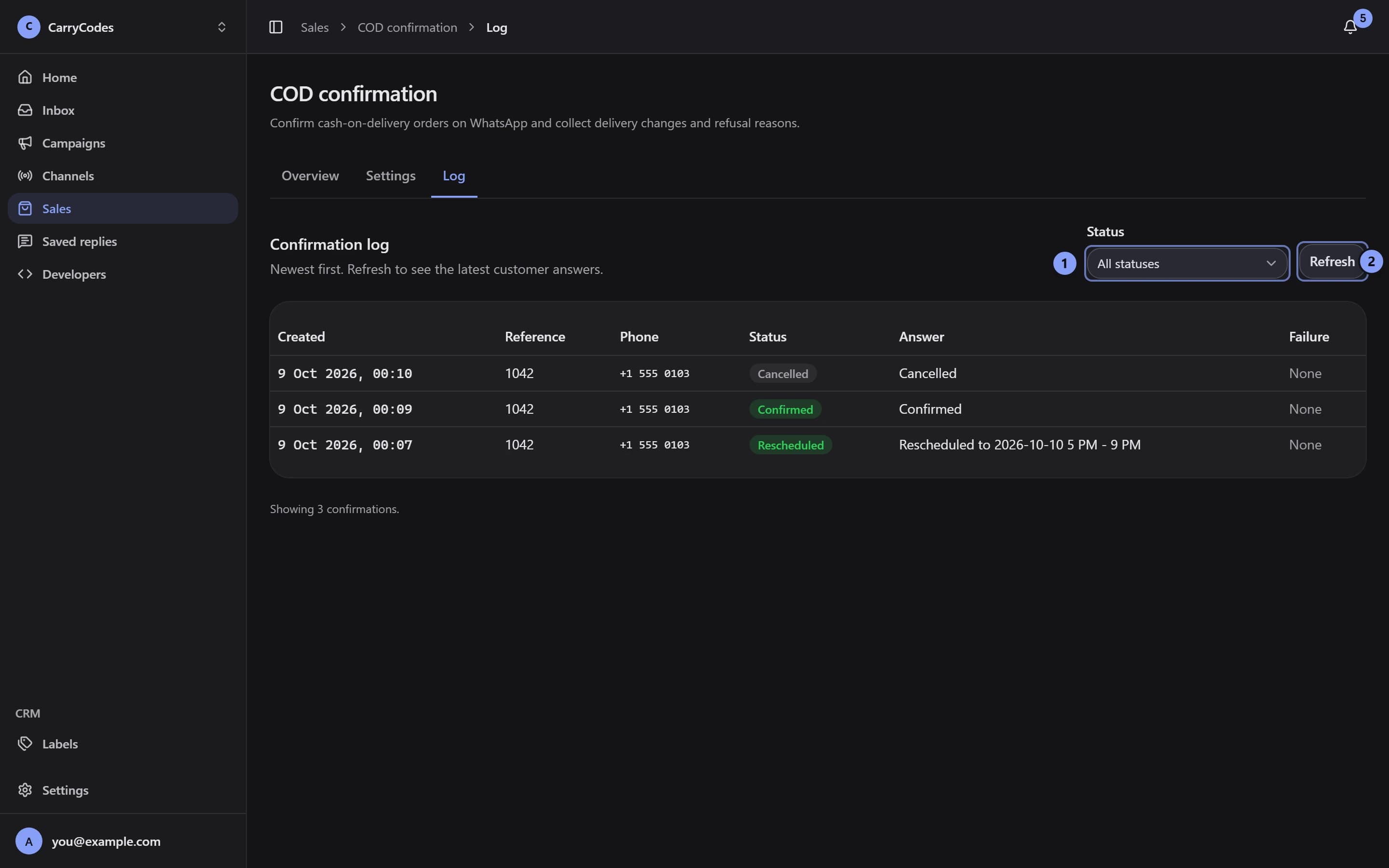Select the row created 9 Oct 2026, 00:10
Screen dimensions: 1389x868
(x=817, y=373)
